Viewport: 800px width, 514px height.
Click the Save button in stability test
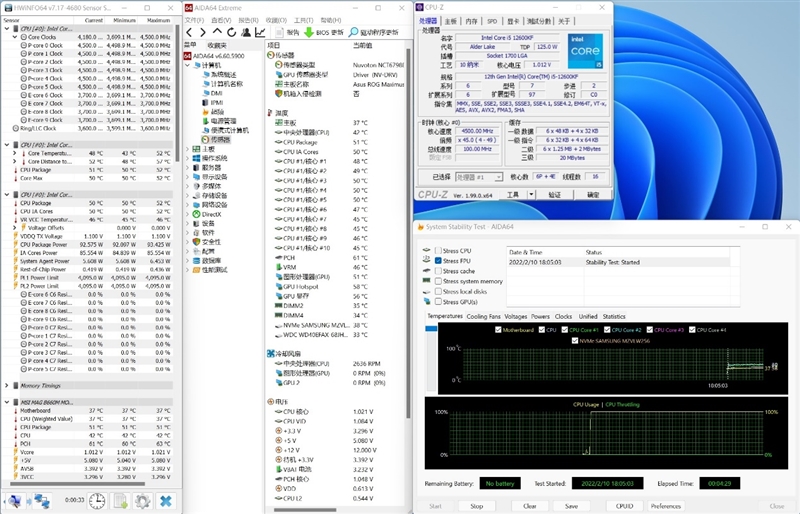[571, 506]
